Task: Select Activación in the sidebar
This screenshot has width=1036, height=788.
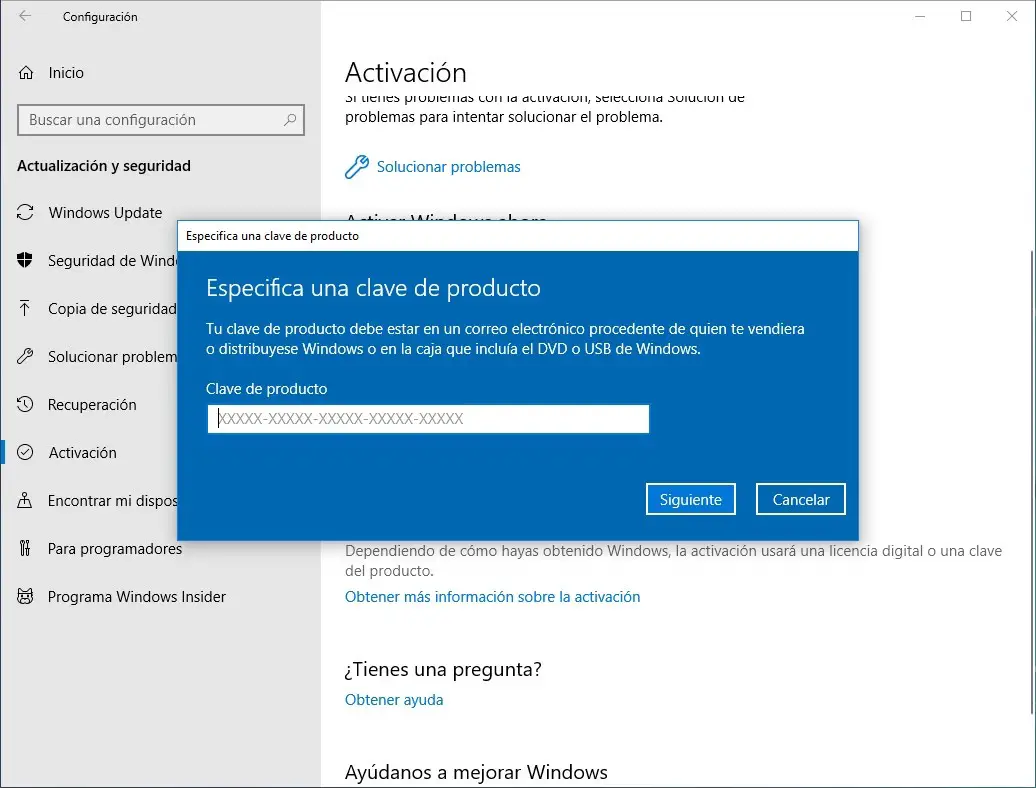Action: [x=83, y=452]
